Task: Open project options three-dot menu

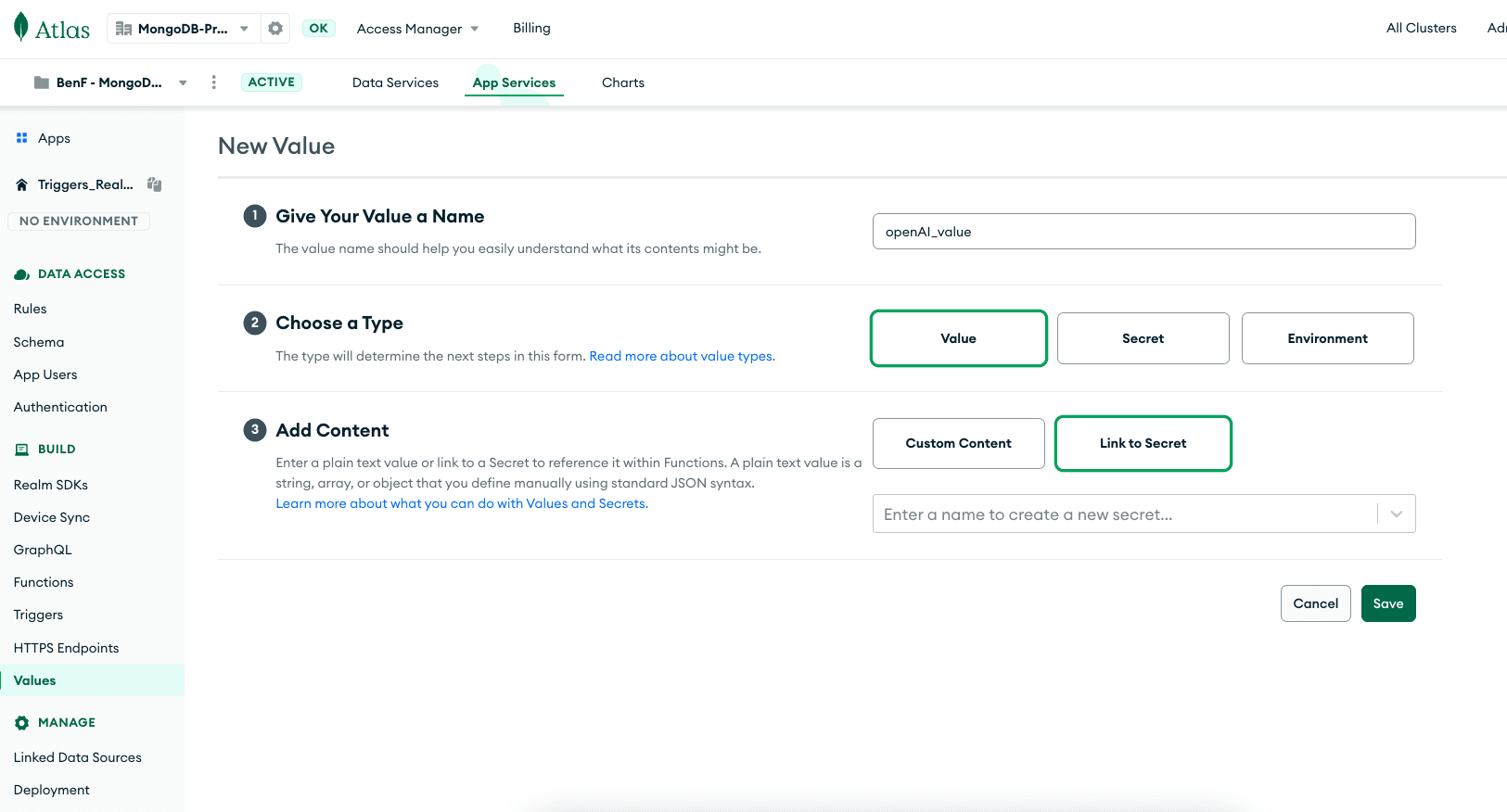Action: click(214, 82)
